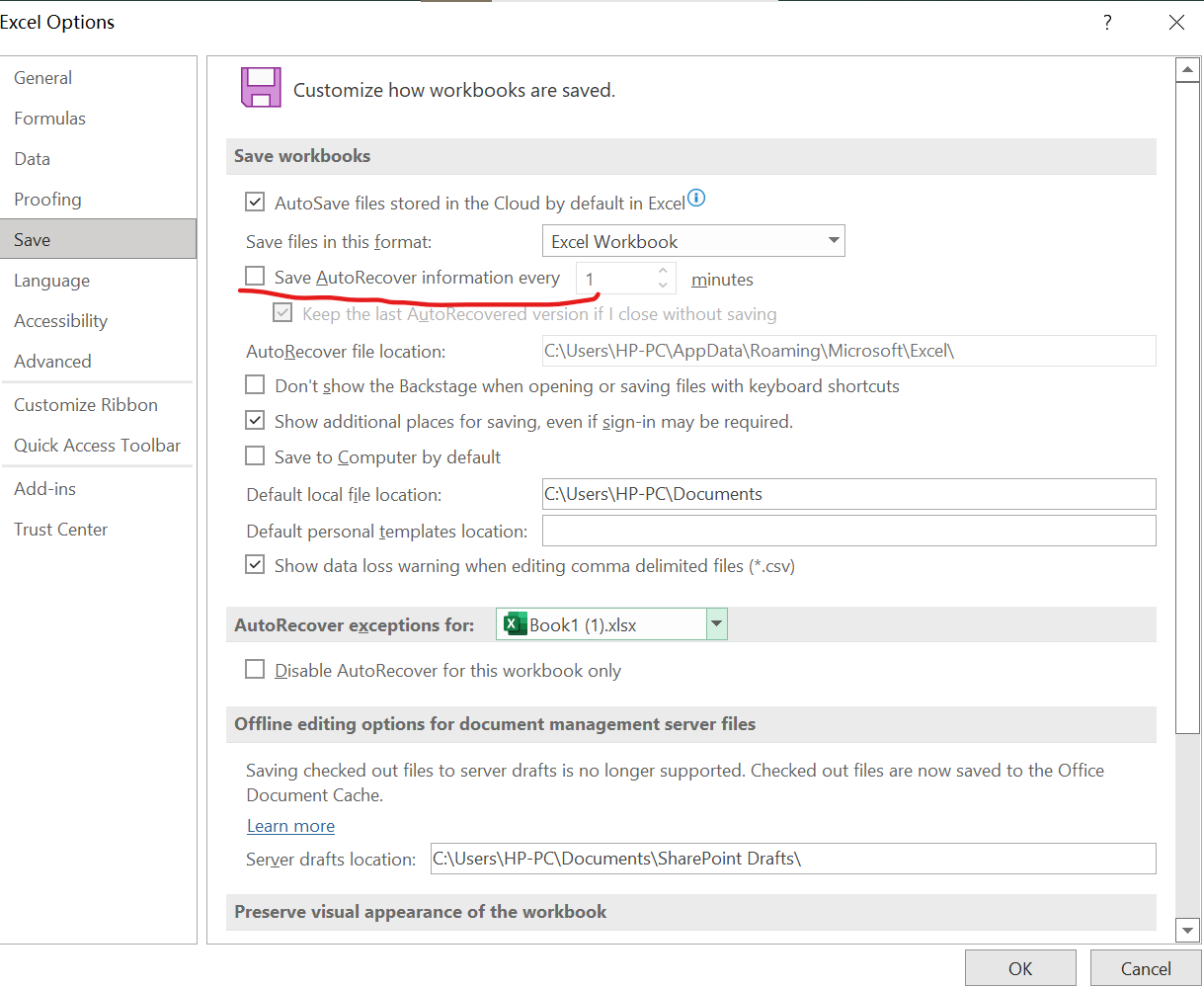Click the vertical scrollbar thumb
The height and width of the screenshot is (988, 1204).
coord(1187,407)
